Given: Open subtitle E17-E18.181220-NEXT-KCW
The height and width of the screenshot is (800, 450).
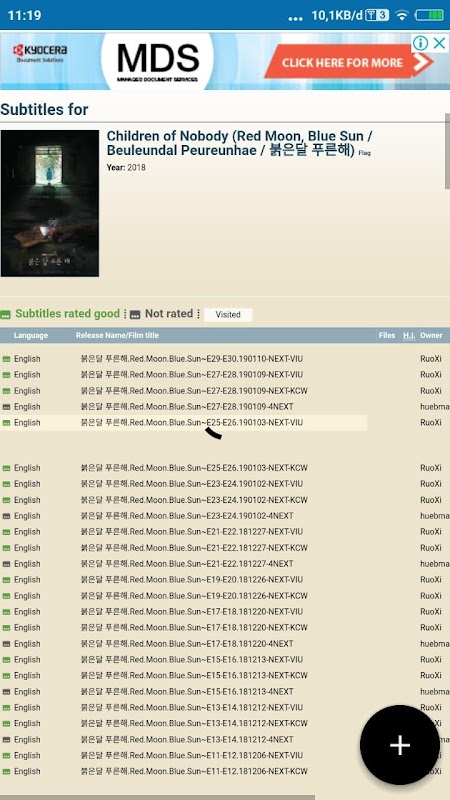Looking at the screenshot, I should [x=194, y=628].
